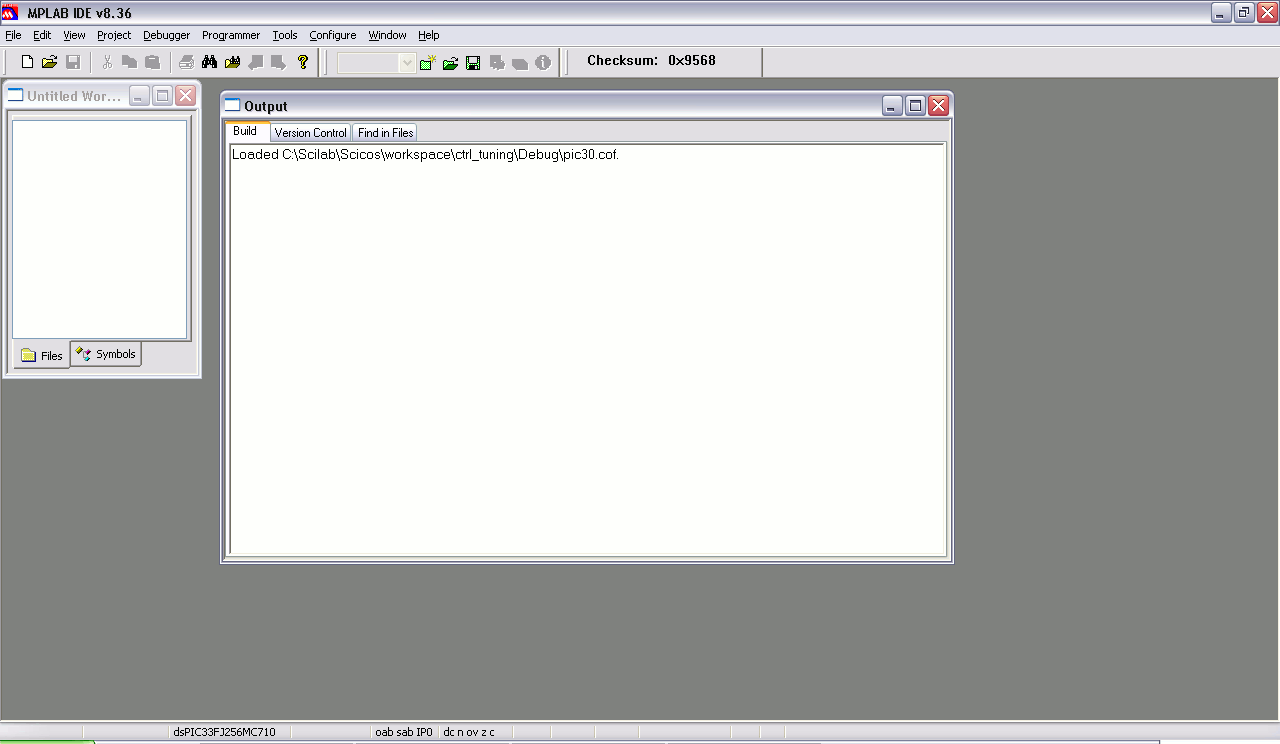Click the yellow question mark Help icon
Screen dimensions: 1280x744
coord(303,62)
